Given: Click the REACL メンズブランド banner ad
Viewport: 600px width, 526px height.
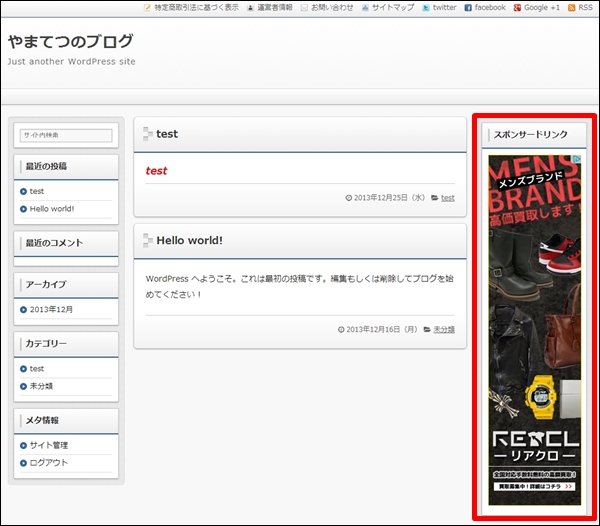Looking at the screenshot, I should coord(535,330).
